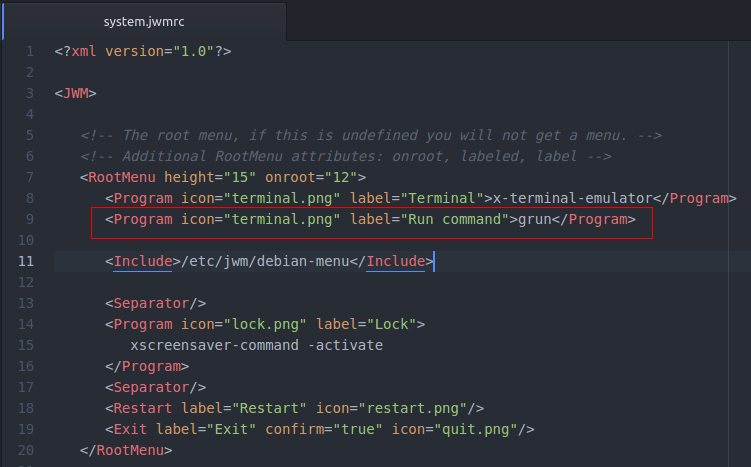Click line number 11 in gutter
This screenshot has height=467, width=751.
pyautogui.click(x=26, y=261)
